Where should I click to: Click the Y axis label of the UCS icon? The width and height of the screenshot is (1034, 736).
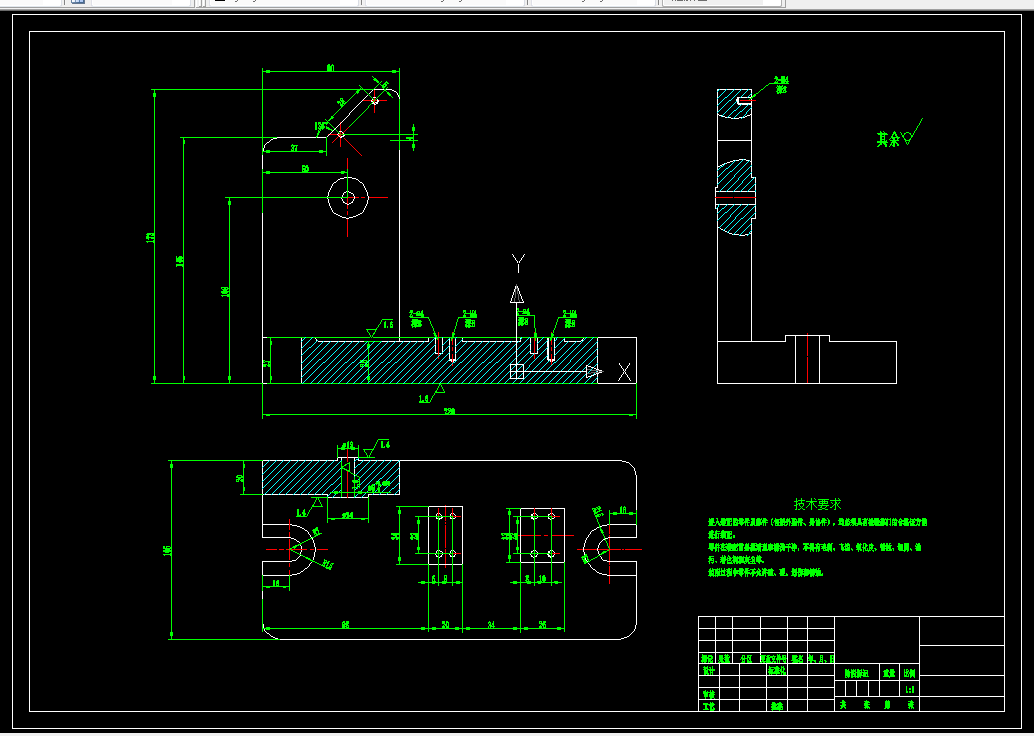518,263
